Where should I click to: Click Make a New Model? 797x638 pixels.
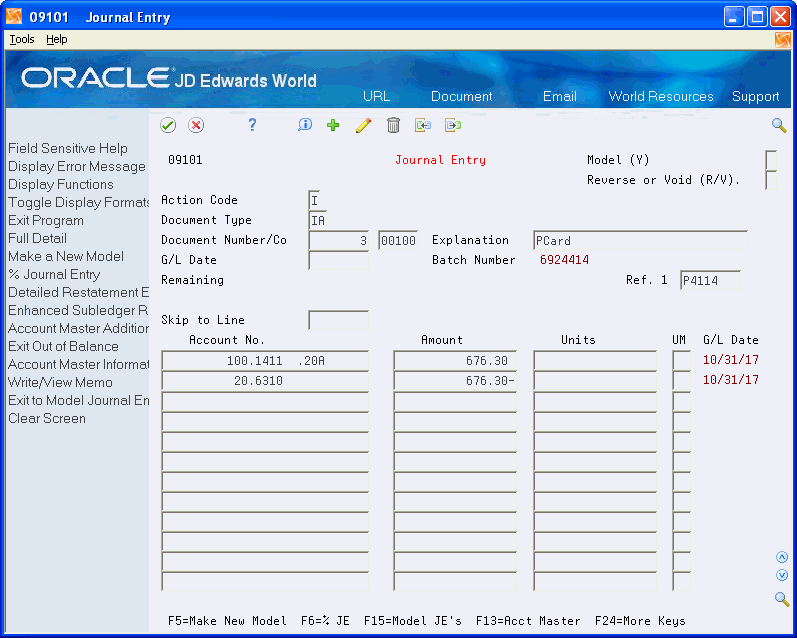(x=66, y=256)
